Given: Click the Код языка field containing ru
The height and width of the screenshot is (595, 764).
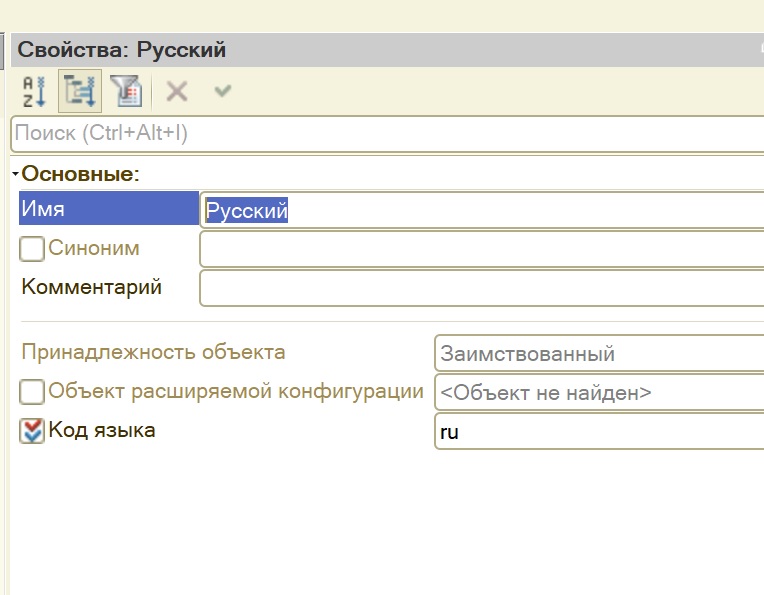Looking at the screenshot, I should tap(599, 431).
